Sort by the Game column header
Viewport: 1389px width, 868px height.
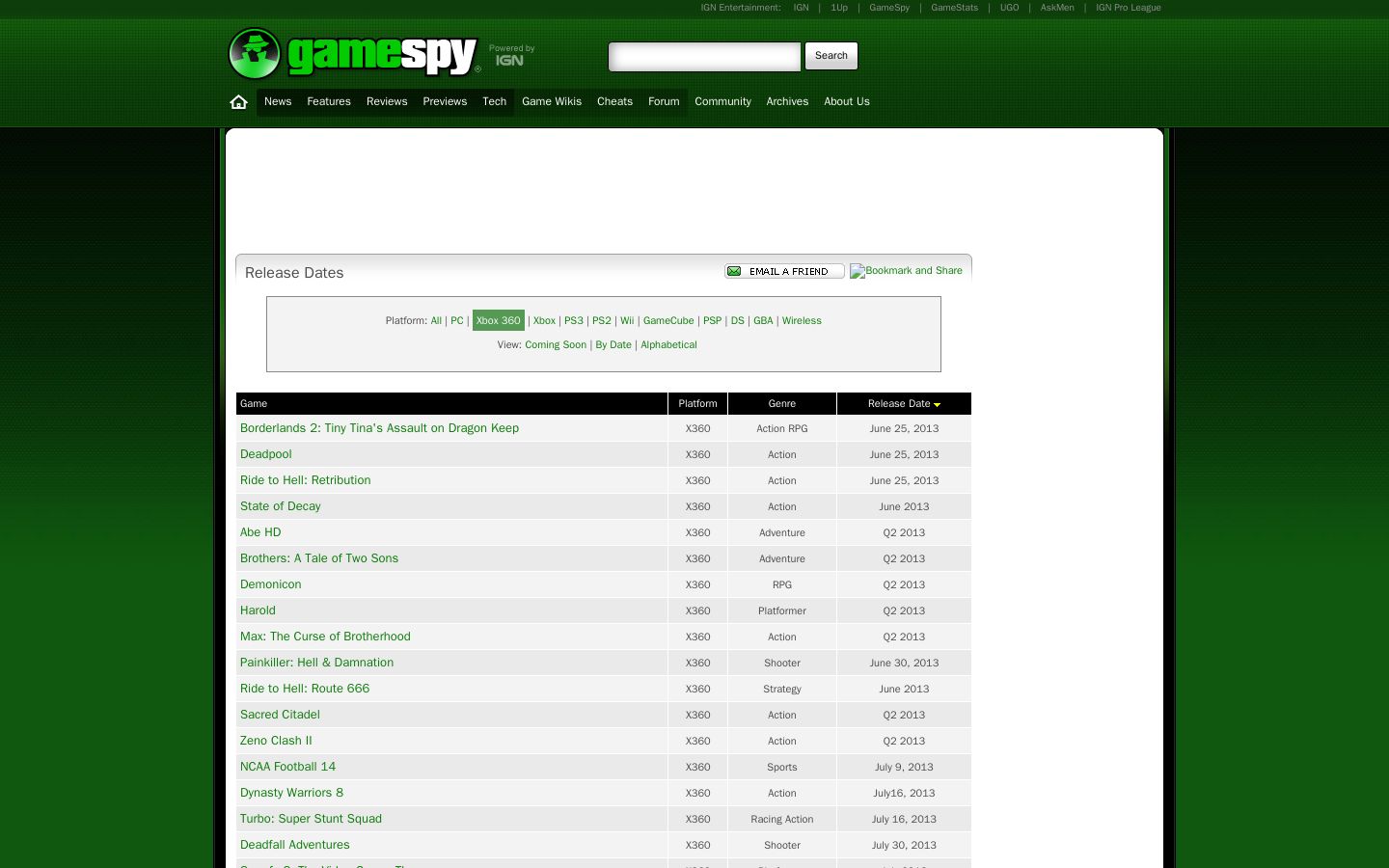tap(254, 404)
